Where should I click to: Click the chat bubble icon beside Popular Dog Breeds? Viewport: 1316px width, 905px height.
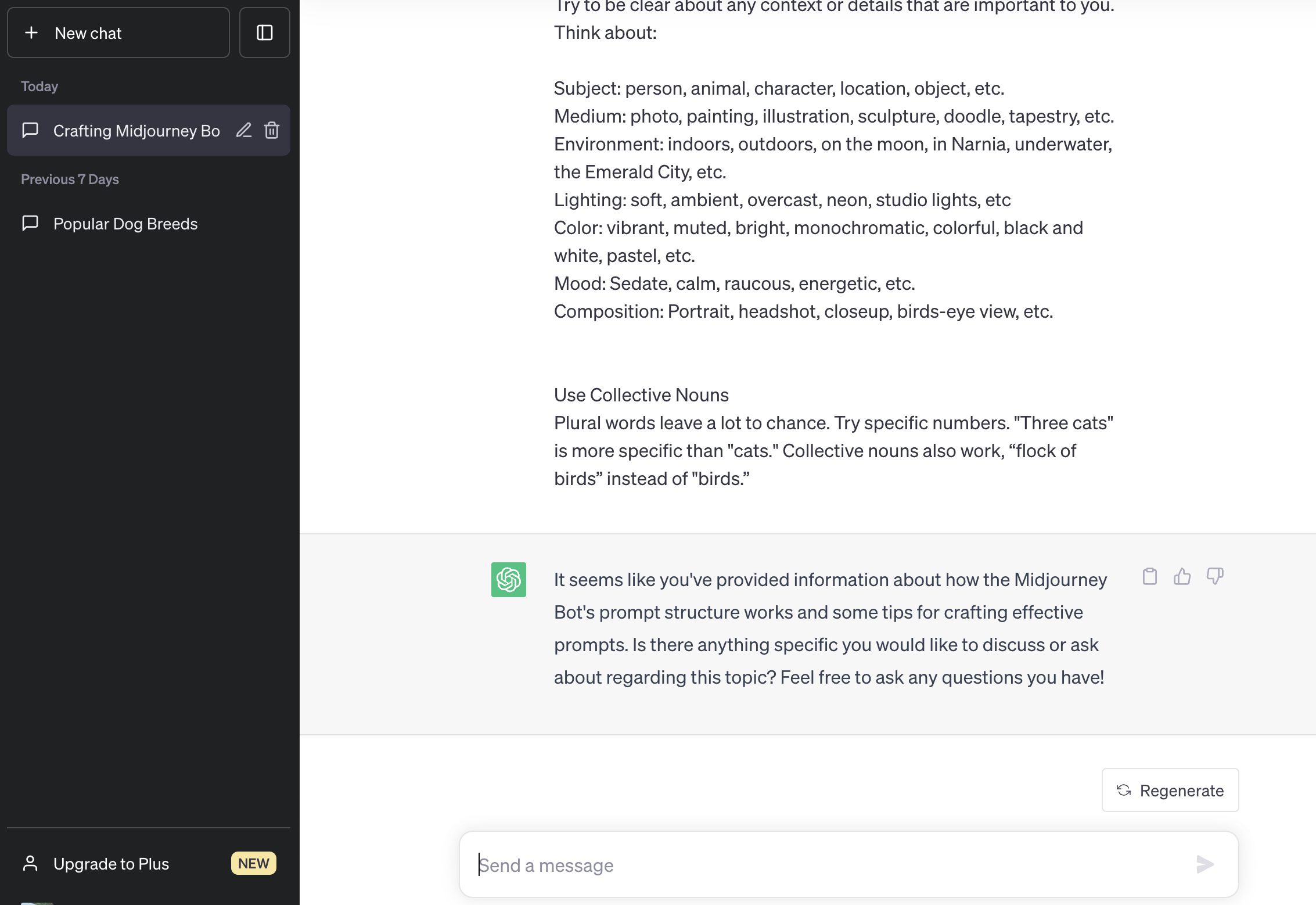click(30, 223)
